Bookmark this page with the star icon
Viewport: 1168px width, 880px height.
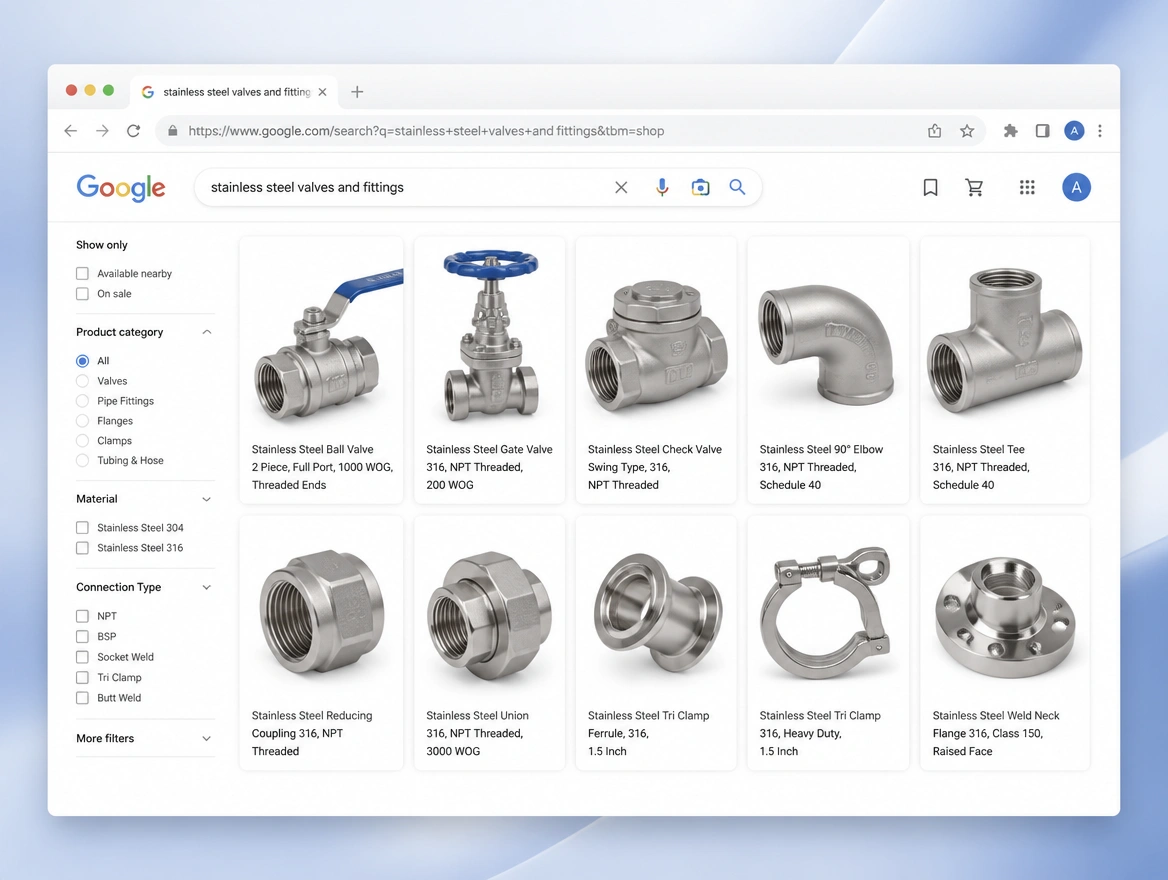(x=967, y=131)
